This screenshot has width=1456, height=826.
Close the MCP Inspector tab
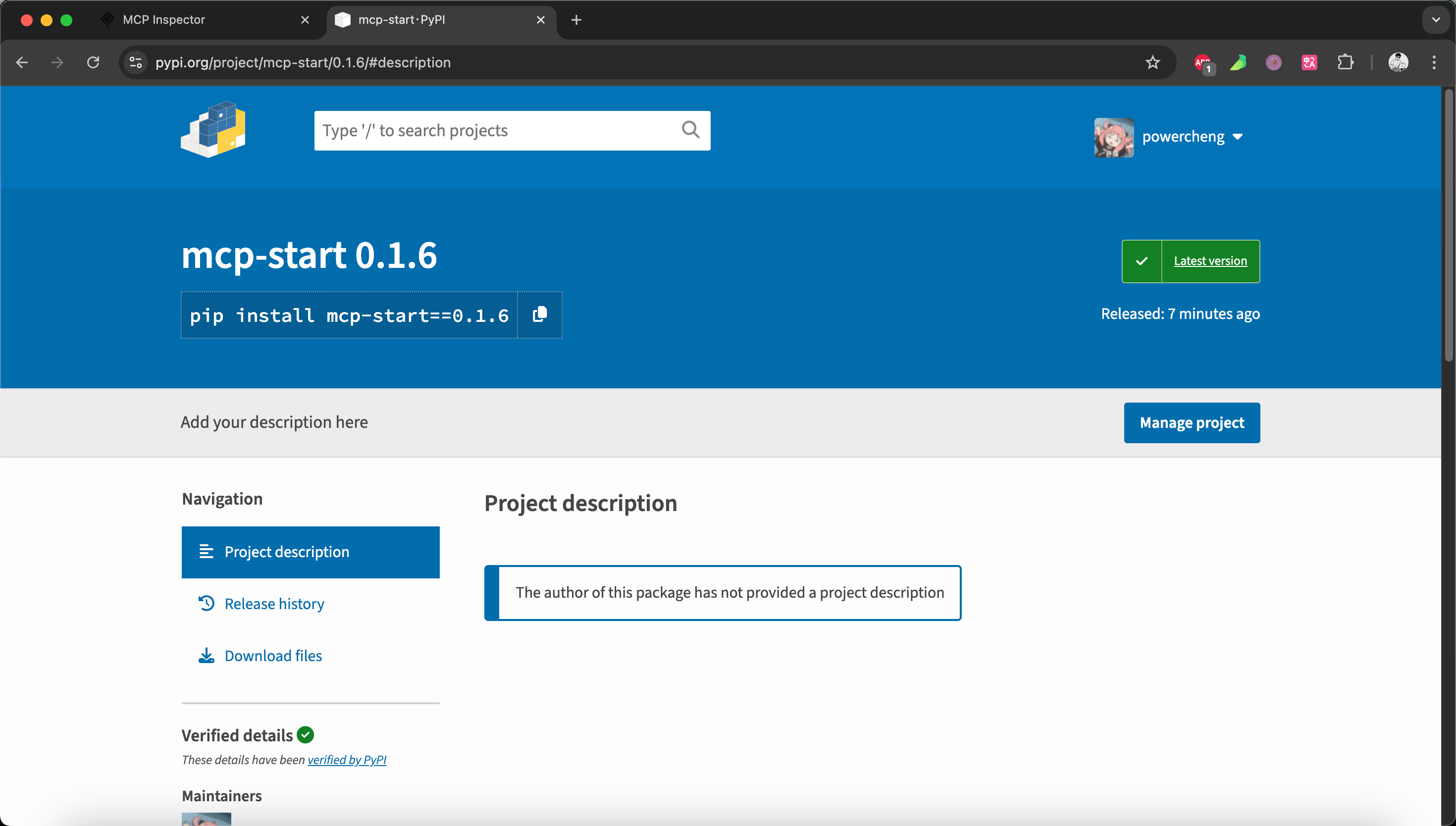tap(305, 20)
